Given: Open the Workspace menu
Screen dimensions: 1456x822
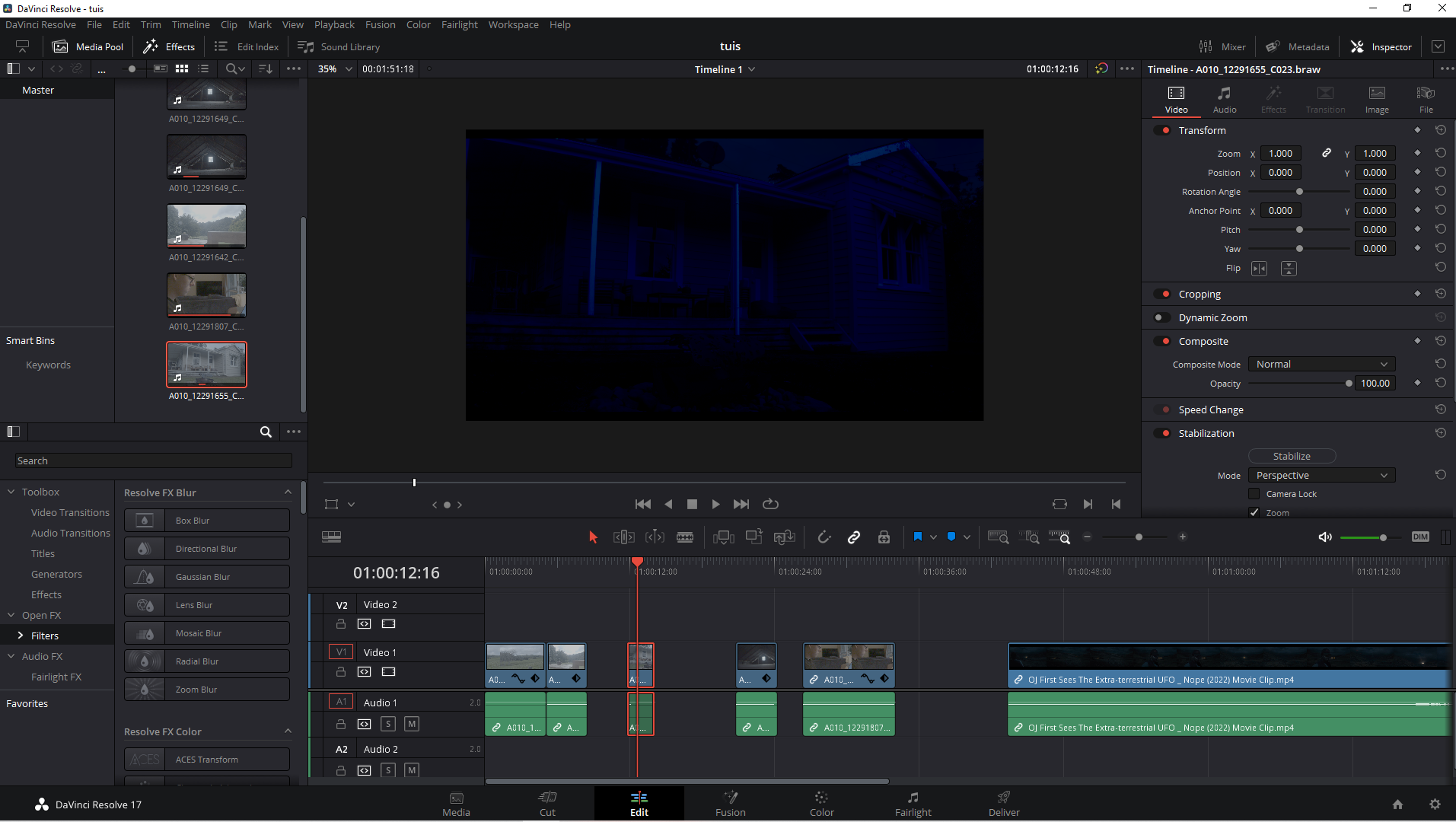Looking at the screenshot, I should tap(513, 24).
